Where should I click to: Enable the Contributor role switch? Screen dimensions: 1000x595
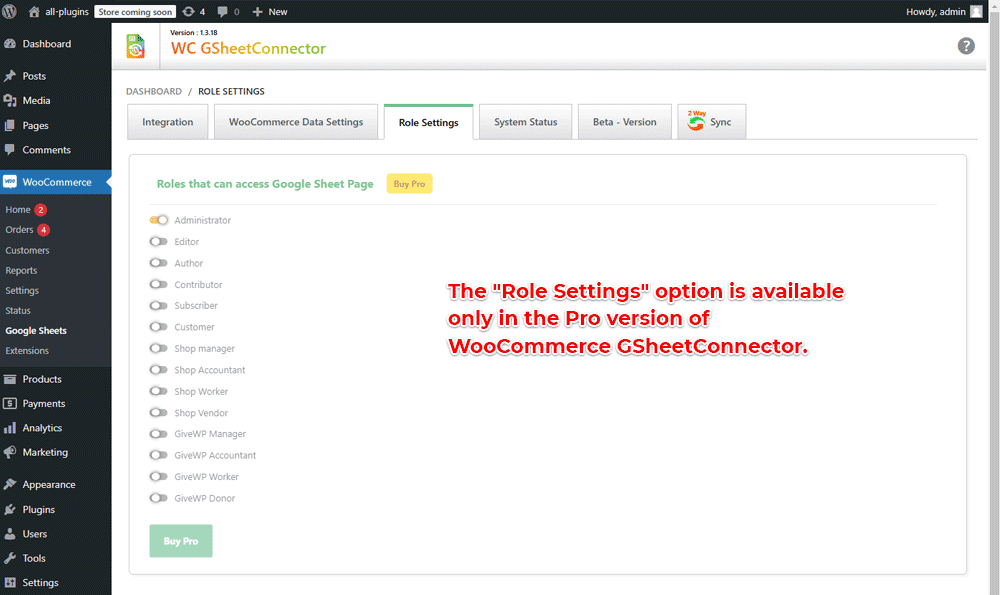click(x=159, y=284)
